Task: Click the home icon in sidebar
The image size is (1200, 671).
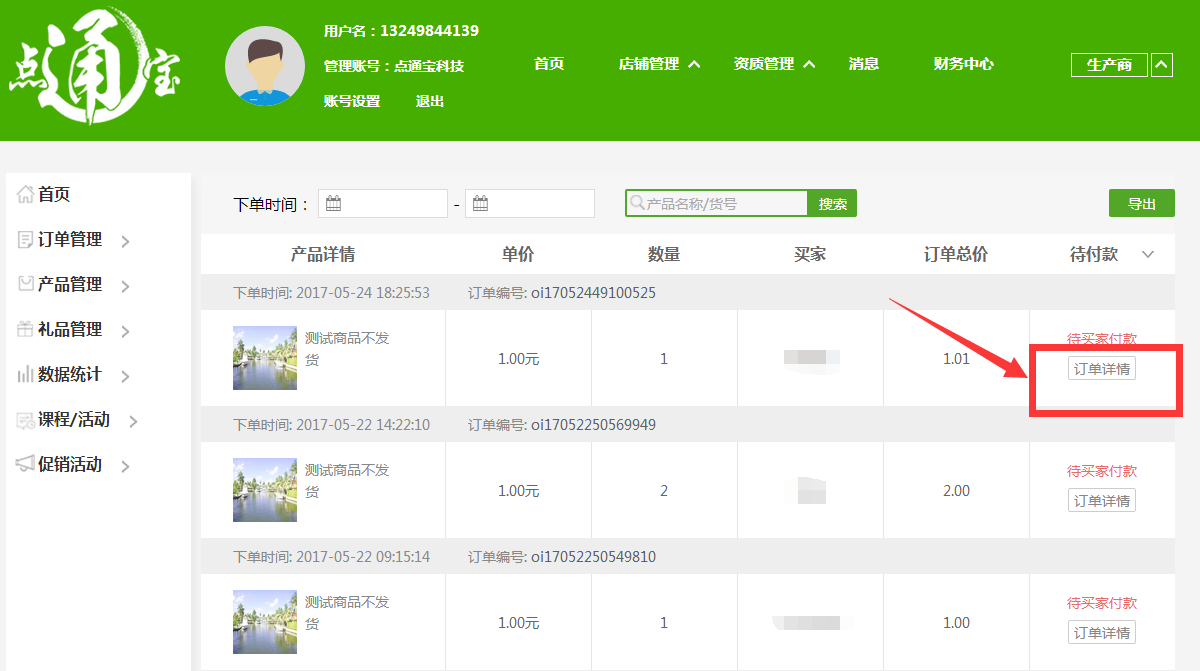Action: [25, 194]
